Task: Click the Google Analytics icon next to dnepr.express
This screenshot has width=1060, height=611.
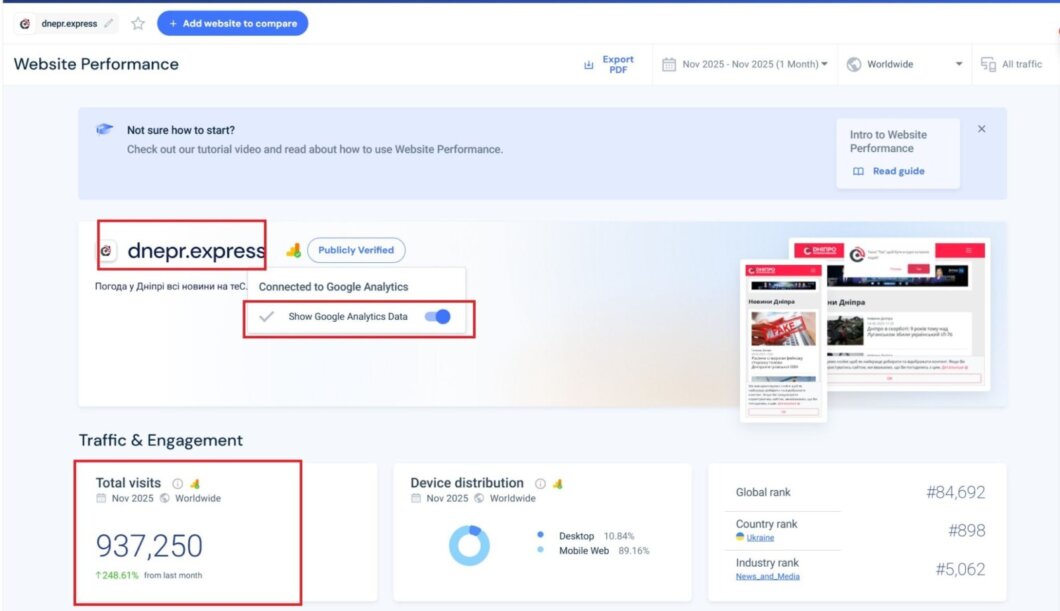Action: (293, 251)
